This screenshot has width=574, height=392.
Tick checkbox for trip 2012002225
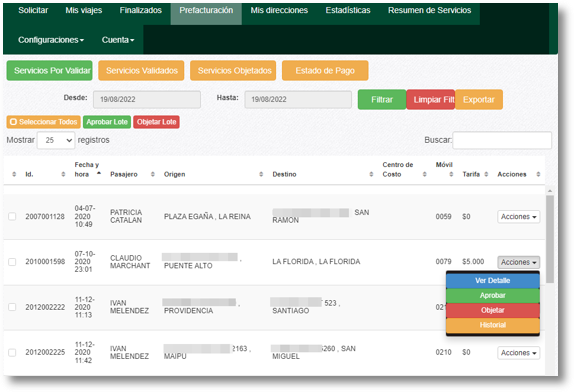point(12,352)
